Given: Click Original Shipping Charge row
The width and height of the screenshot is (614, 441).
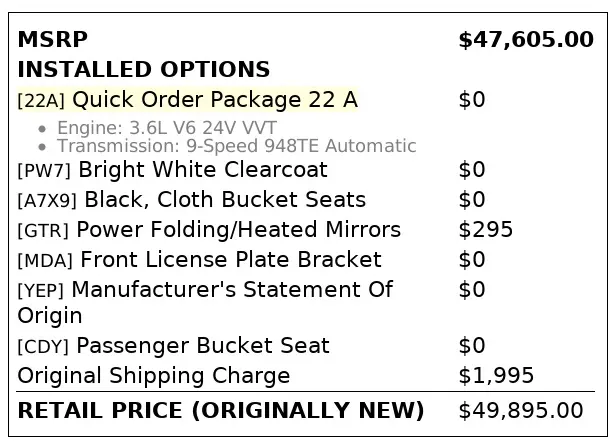Looking at the screenshot, I should [154, 376].
